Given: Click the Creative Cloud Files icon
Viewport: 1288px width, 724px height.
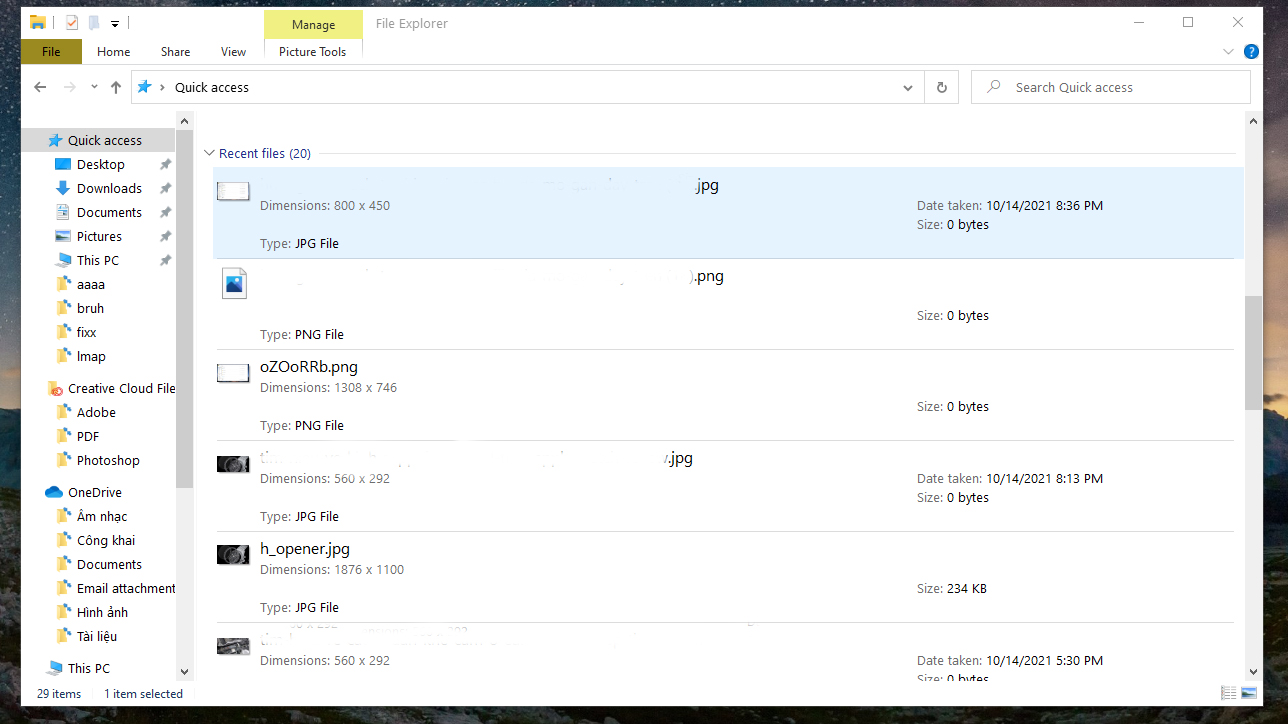Looking at the screenshot, I should 55,388.
